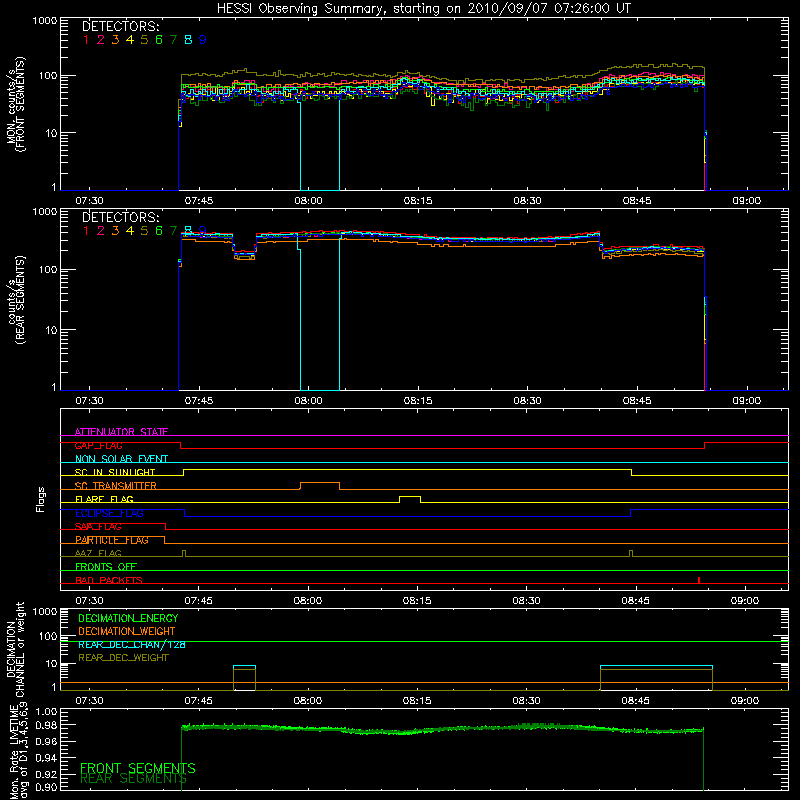Click the 08:30 tick label under decimation plot
Viewport: 800px width, 800px height.
527,701
